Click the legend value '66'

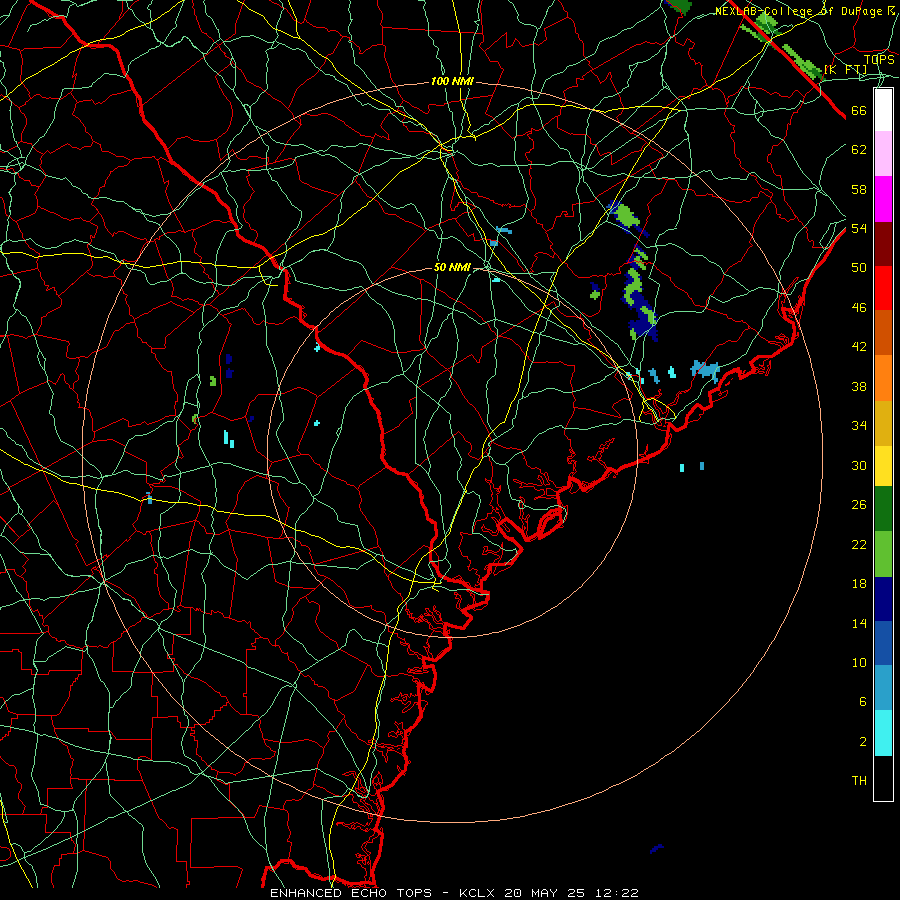point(859,111)
